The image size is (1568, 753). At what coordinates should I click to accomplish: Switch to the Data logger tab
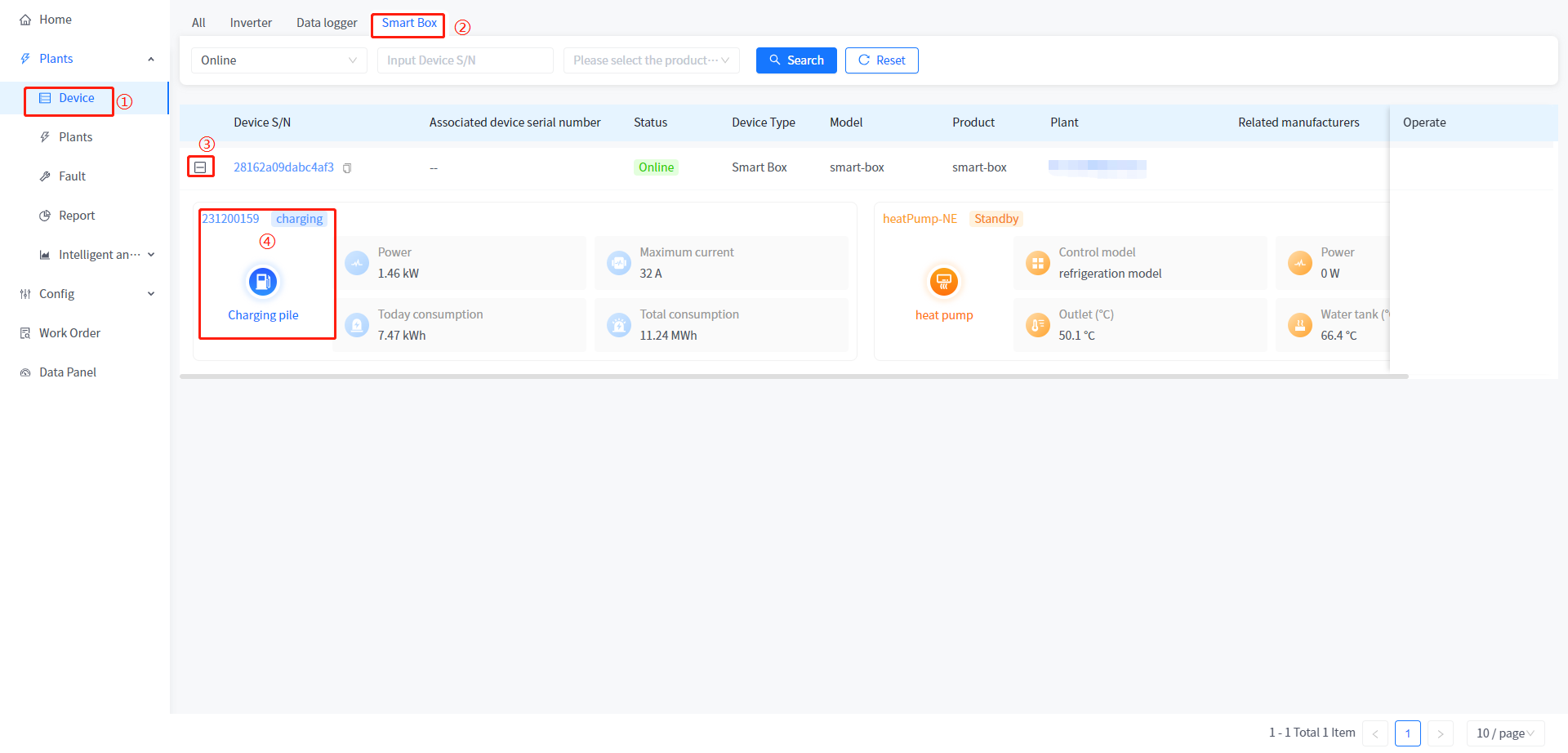click(x=327, y=23)
